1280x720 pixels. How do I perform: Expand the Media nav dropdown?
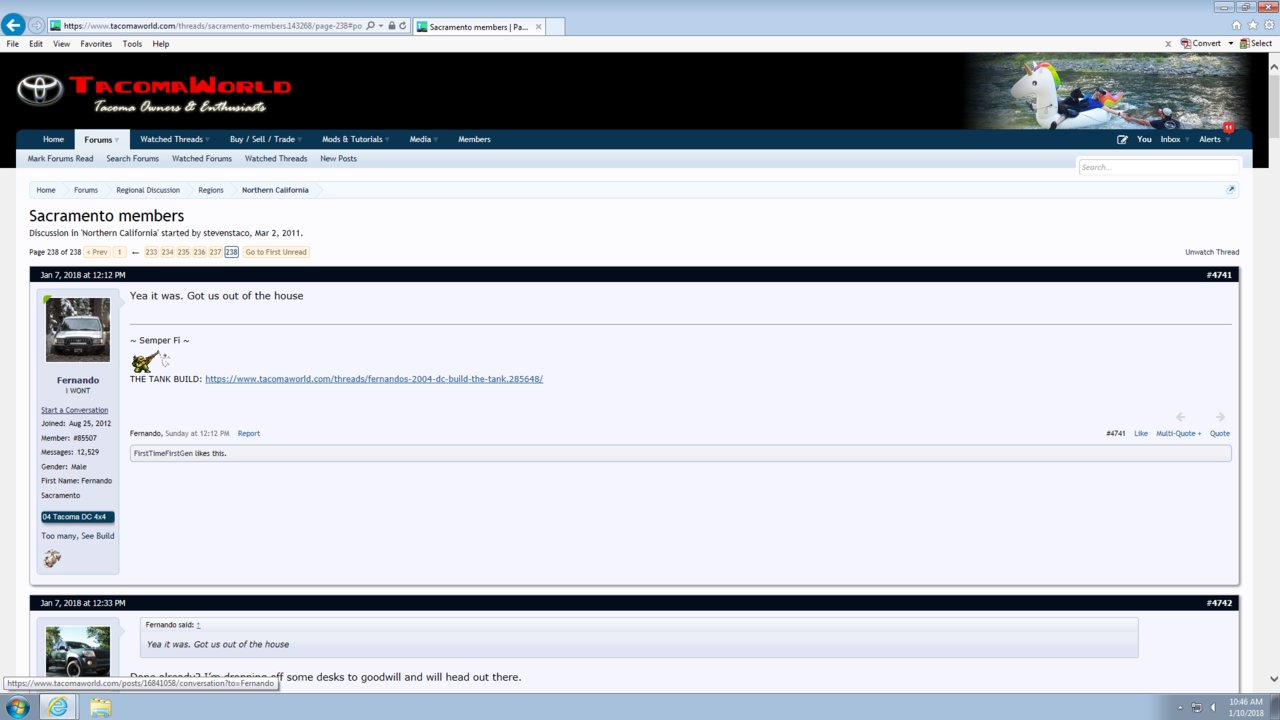435,140
